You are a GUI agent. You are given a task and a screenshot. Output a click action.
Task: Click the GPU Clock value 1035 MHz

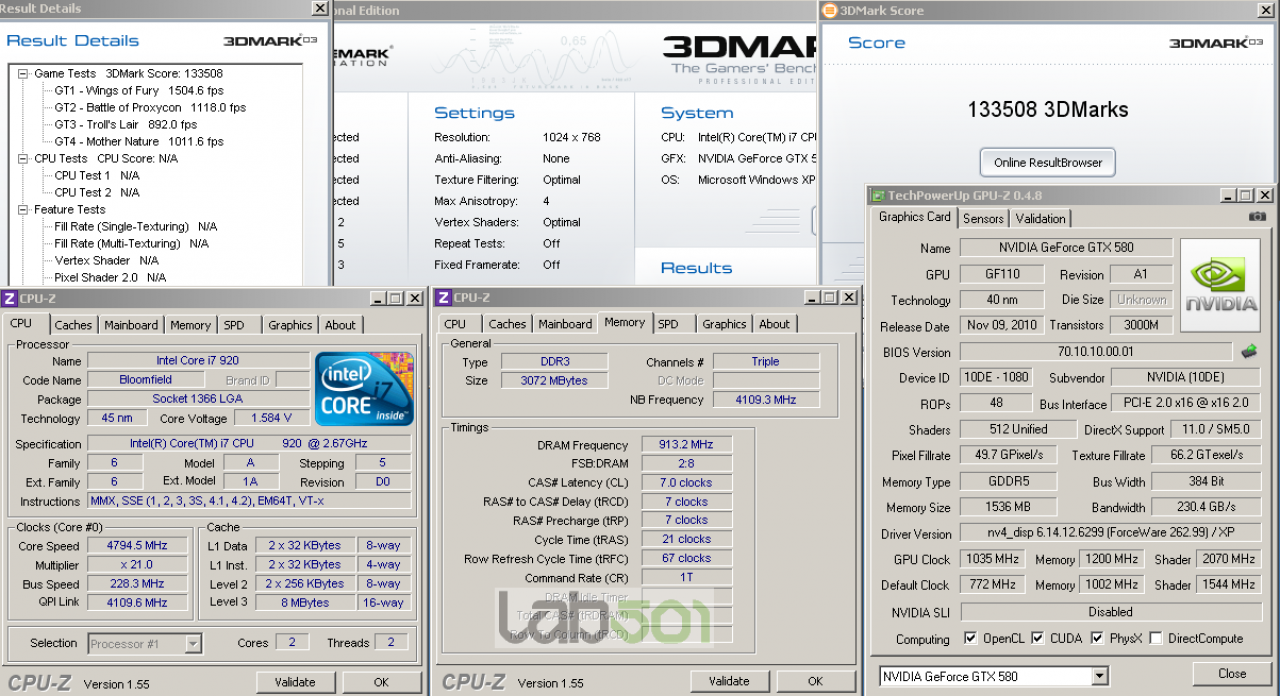(992, 560)
